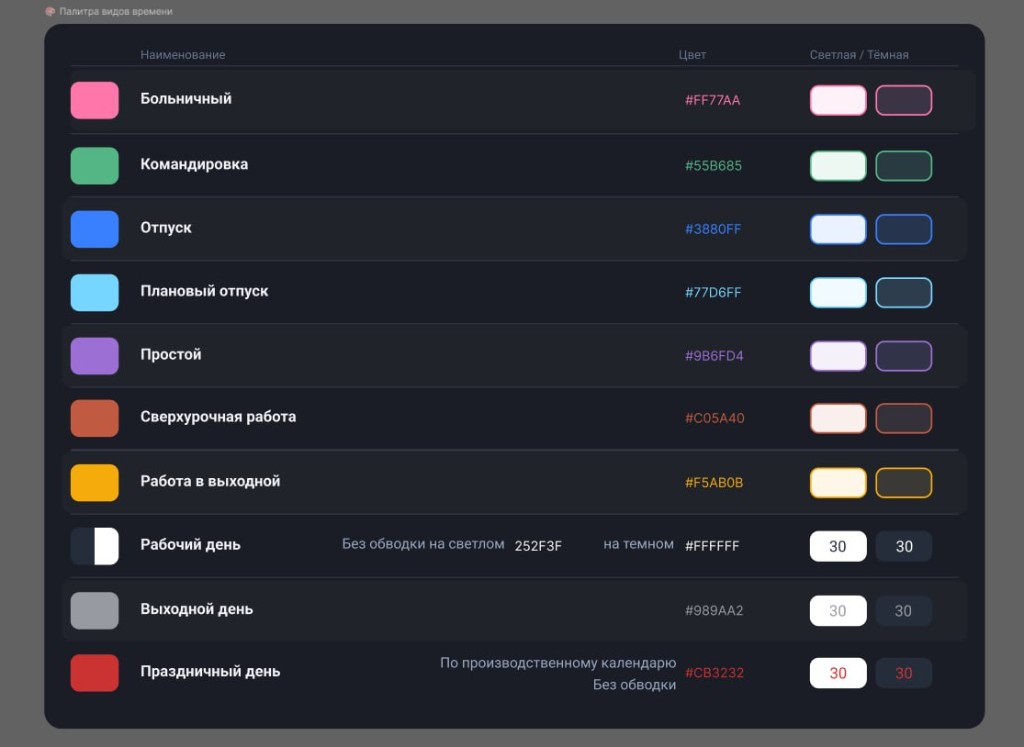The width and height of the screenshot is (1024, 747).
Task: Click the purple Простой main color swatch
Action: coord(95,356)
